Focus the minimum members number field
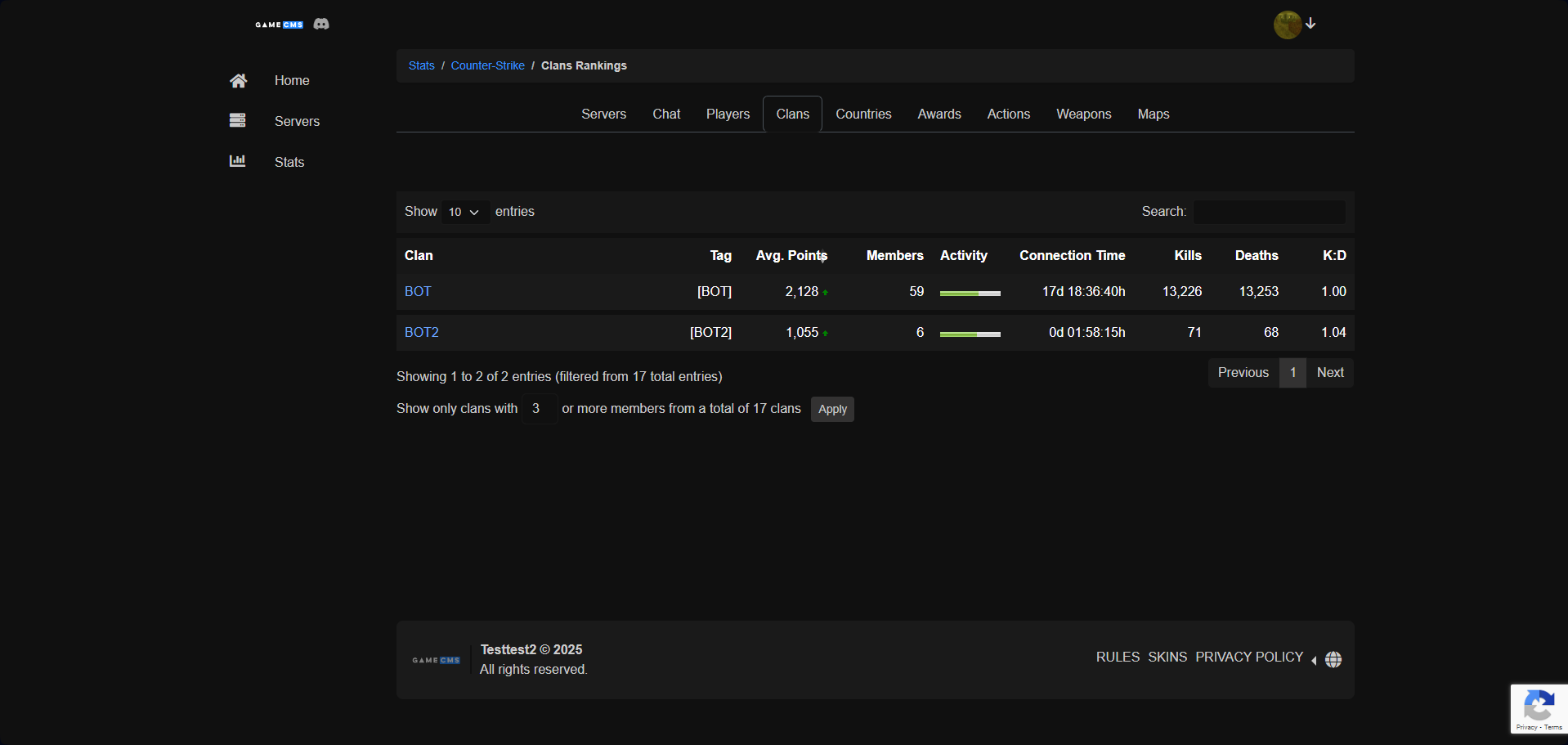This screenshot has height=745, width=1568. 540,408
